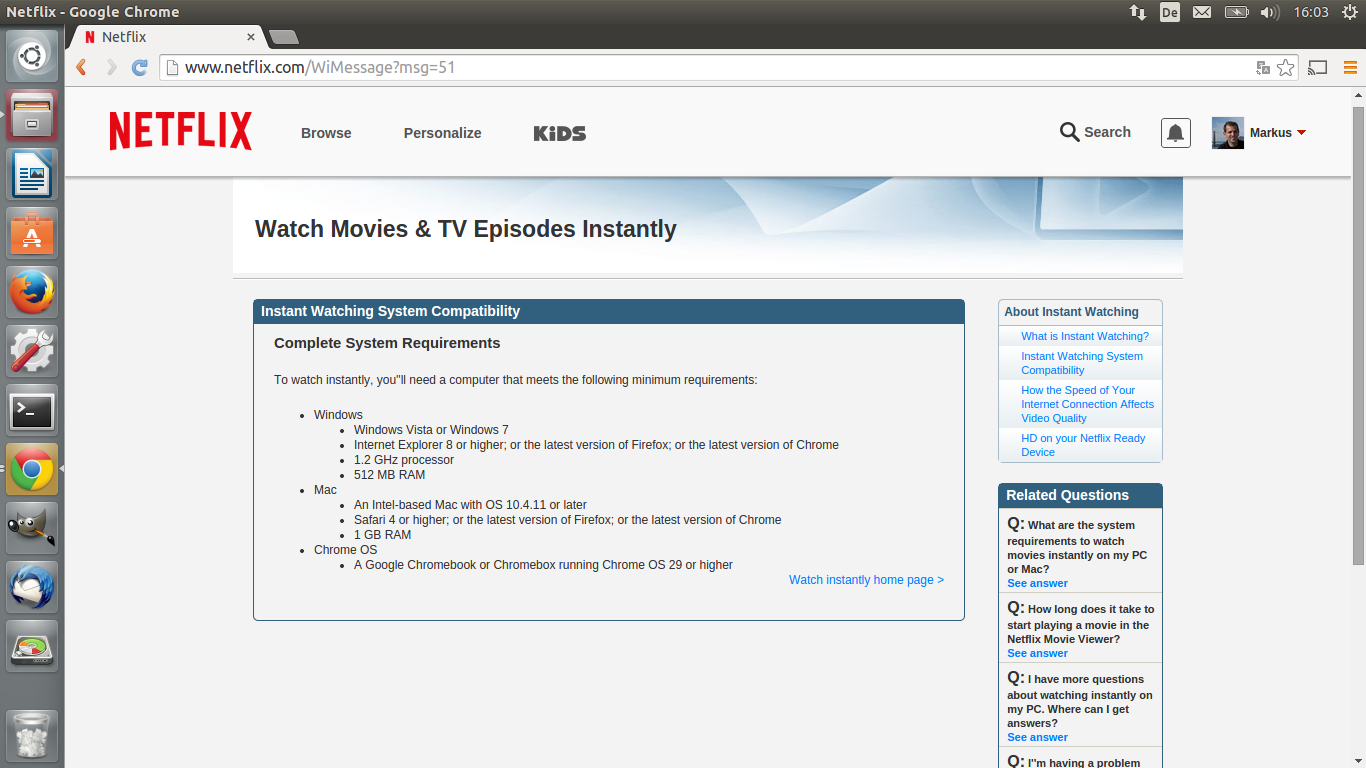Click the Search magnifier icon
Image resolution: width=1366 pixels, height=768 pixels.
tap(1069, 132)
